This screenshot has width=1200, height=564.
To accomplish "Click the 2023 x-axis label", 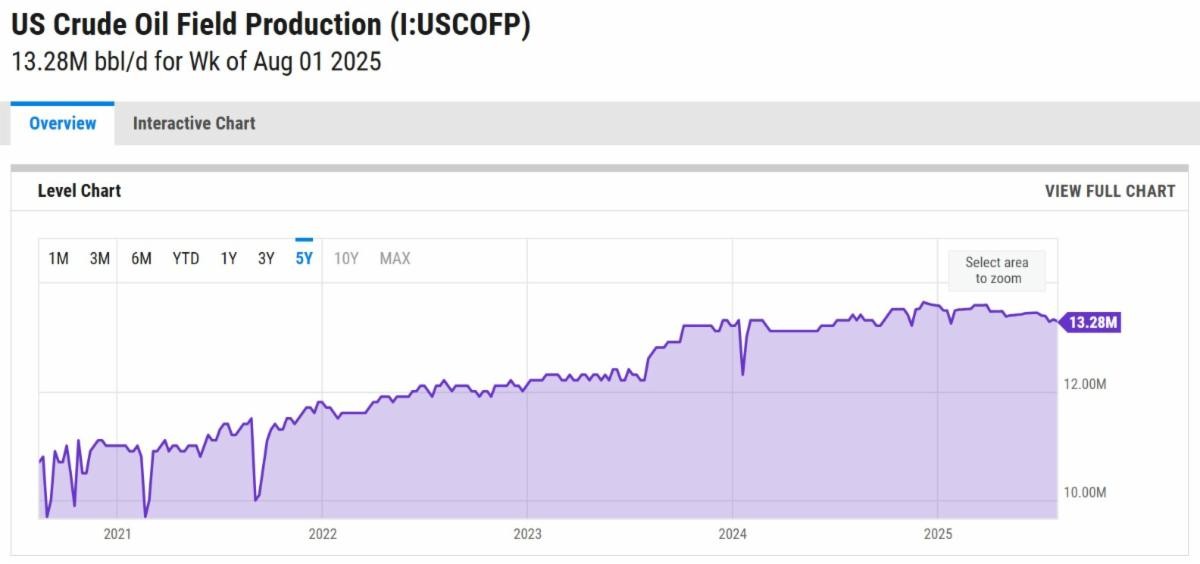I will [x=527, y=534].
